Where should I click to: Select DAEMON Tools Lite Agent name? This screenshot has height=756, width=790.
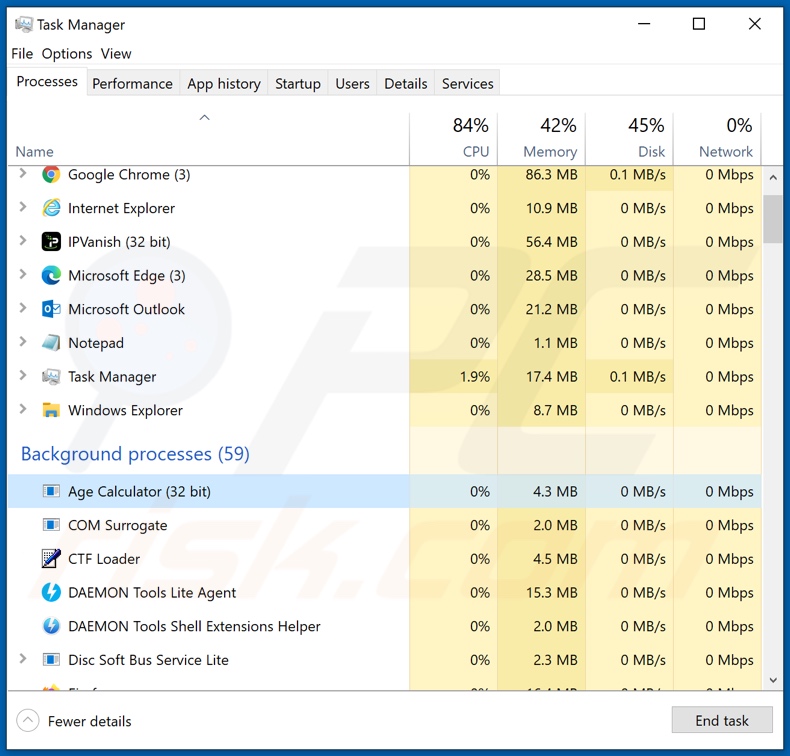click(152, 593)
